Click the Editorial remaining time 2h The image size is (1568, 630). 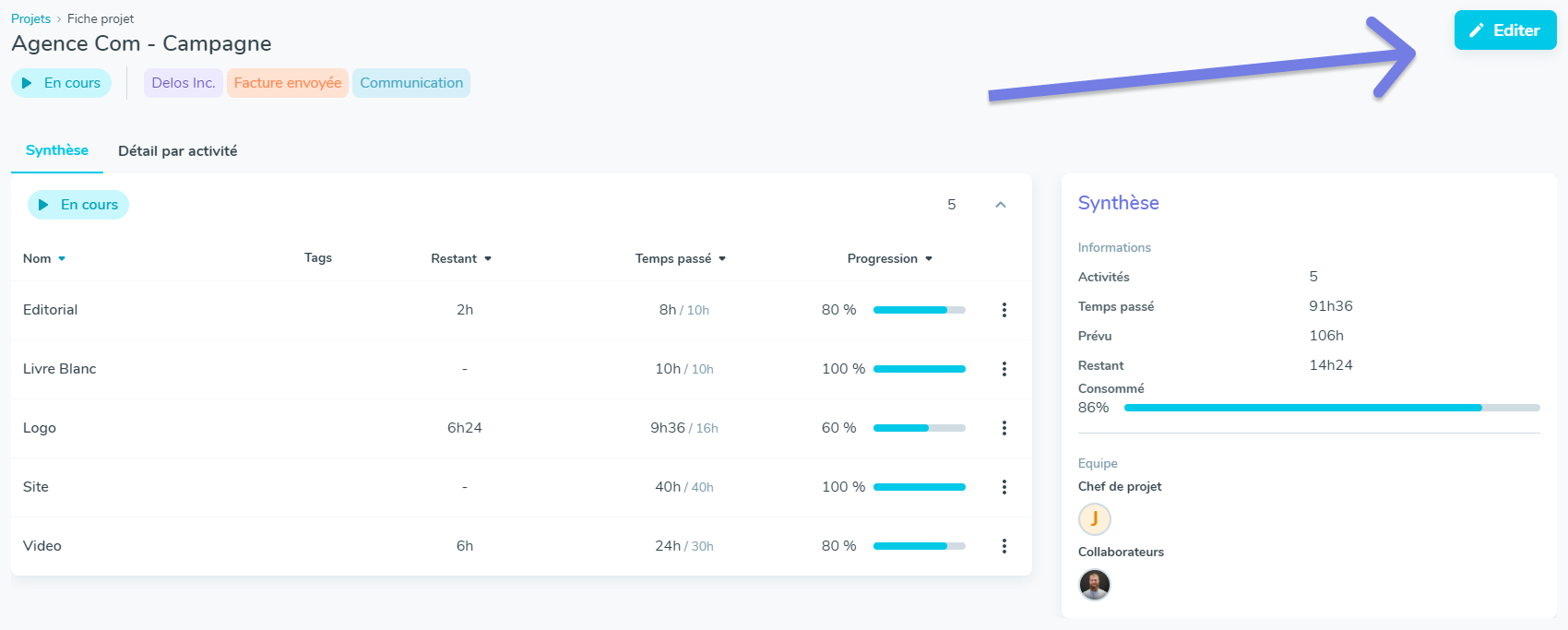(465, 310)
